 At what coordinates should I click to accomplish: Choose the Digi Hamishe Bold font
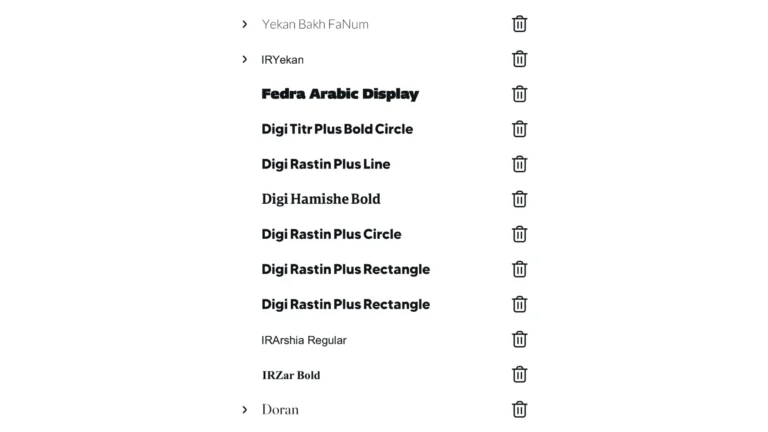pyautogui.click(x=321, y=199)
